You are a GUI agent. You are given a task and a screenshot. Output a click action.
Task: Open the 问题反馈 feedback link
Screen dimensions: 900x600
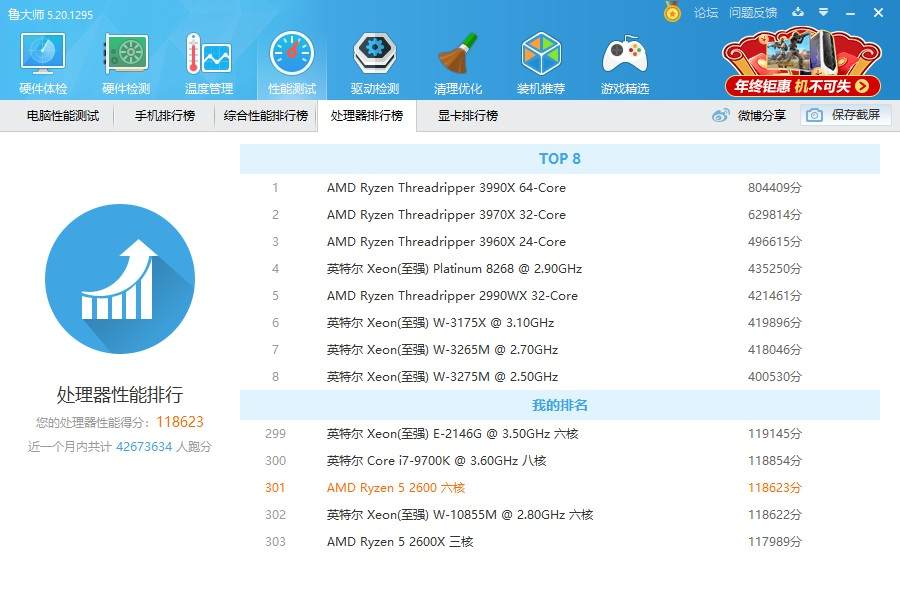(753, 12)
